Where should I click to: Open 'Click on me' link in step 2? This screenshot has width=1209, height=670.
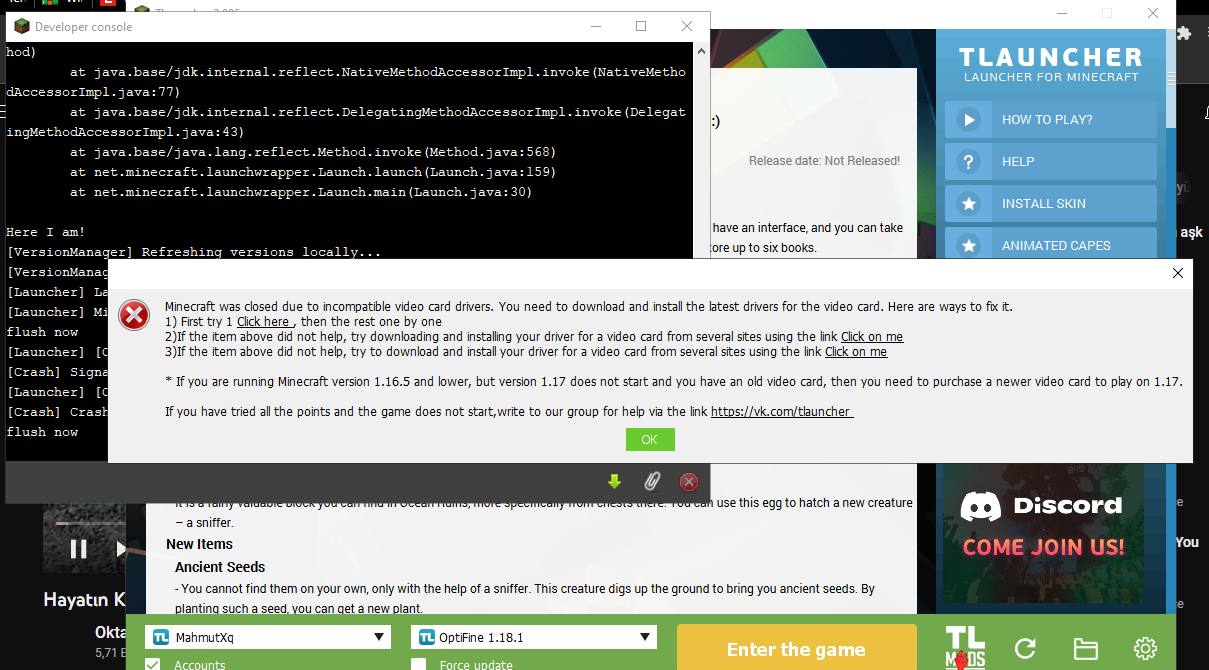872,337
